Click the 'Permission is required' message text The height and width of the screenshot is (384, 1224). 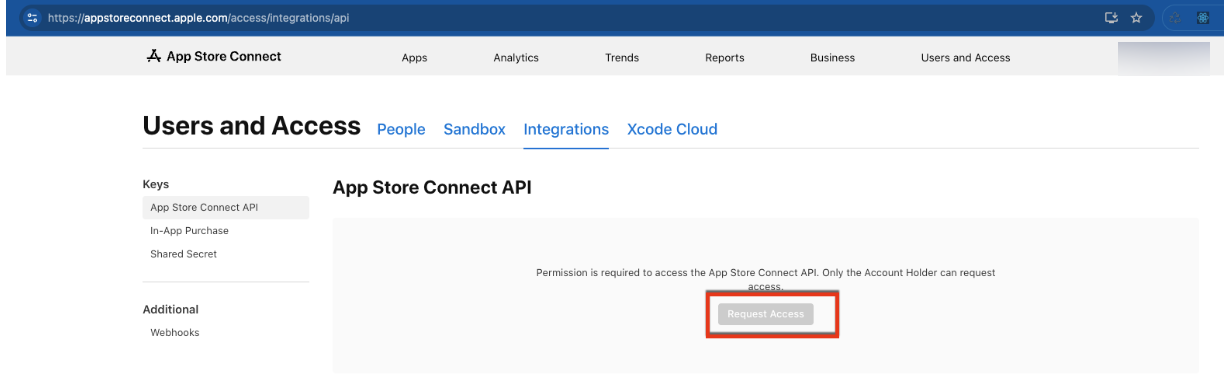(766, 279)
